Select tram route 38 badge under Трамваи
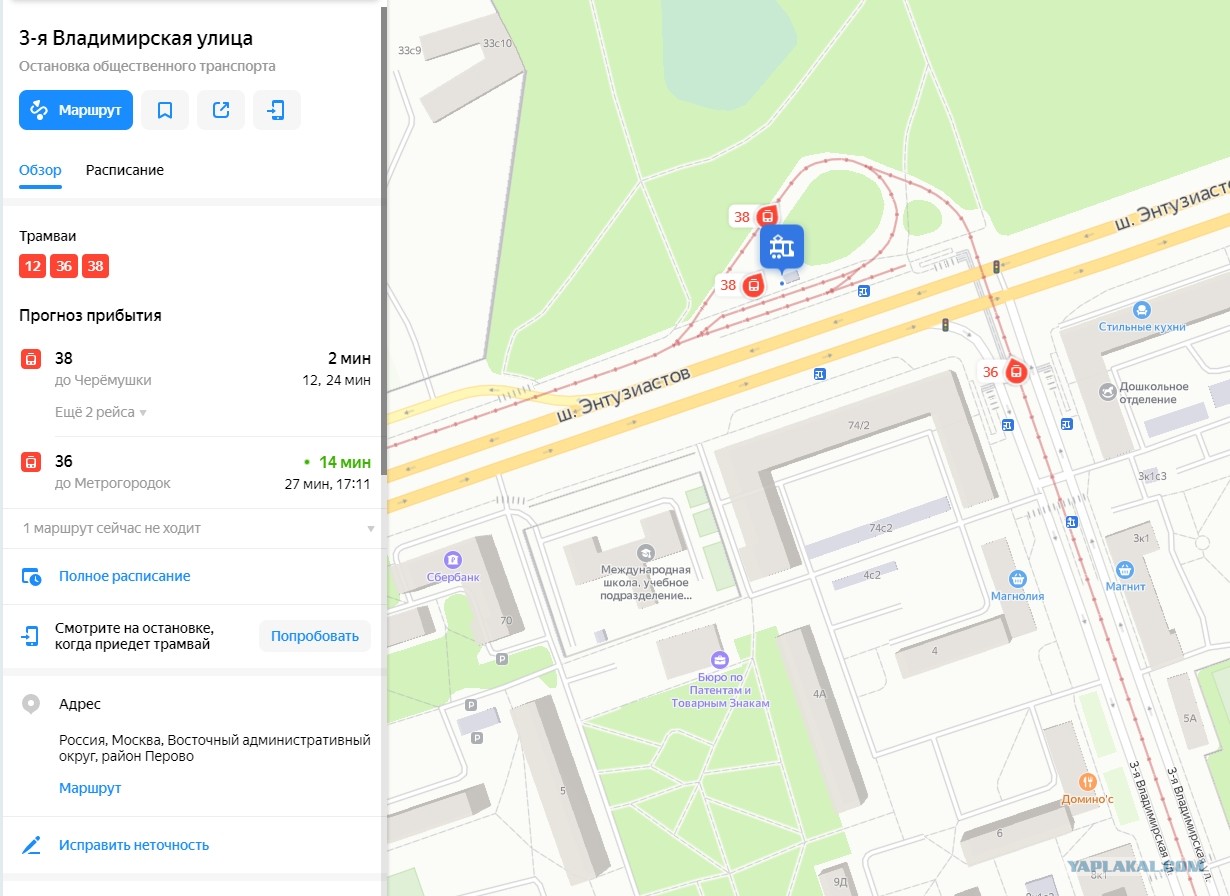The image size is (1230, 896). (95, 266)
